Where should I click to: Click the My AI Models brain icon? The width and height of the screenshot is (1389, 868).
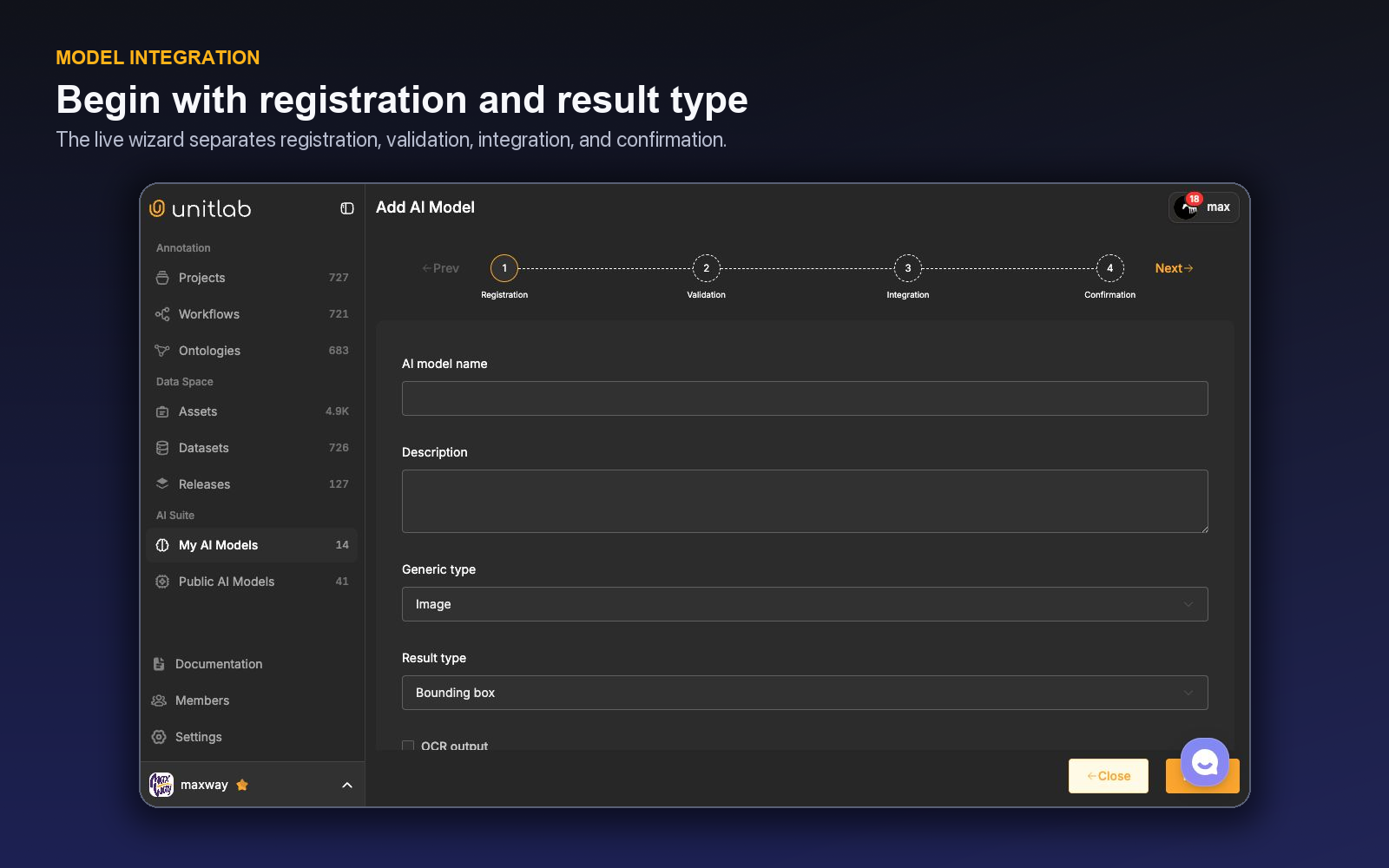(162, 545)
